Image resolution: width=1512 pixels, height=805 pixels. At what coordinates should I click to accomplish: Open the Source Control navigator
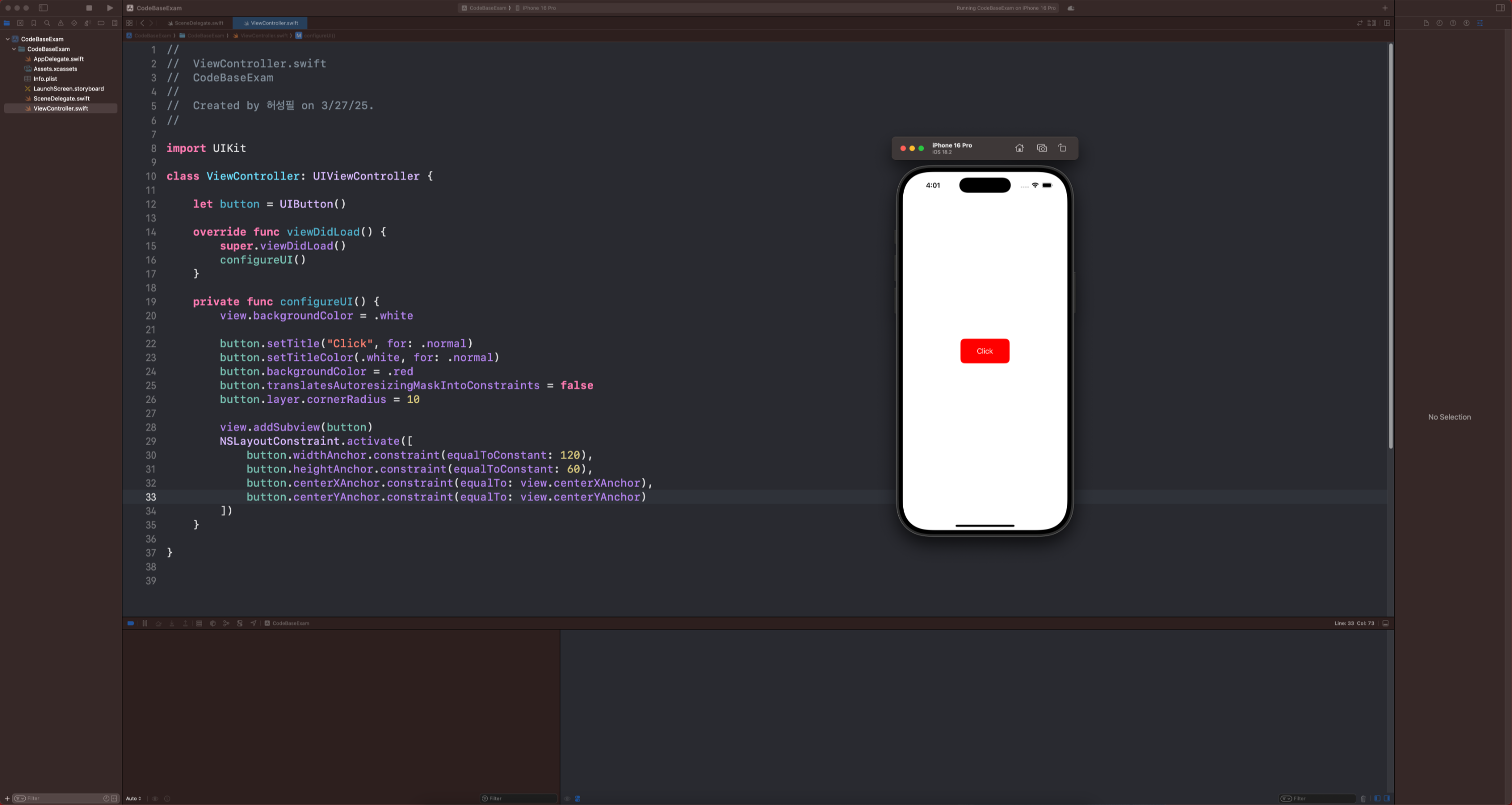coord(21,24)
